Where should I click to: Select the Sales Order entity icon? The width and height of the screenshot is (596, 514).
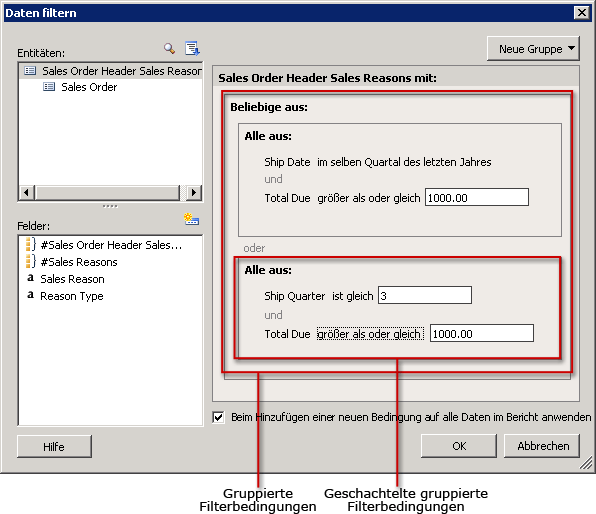49,87
